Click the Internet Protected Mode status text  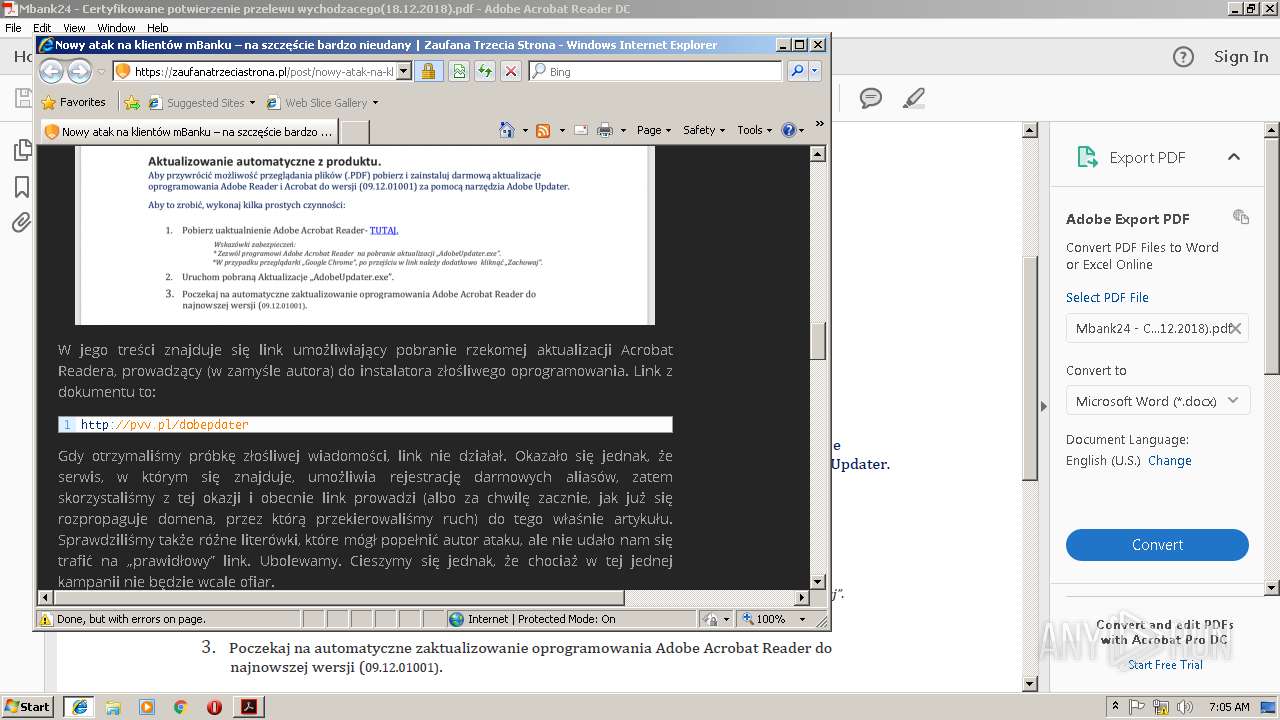coord(541,619)
